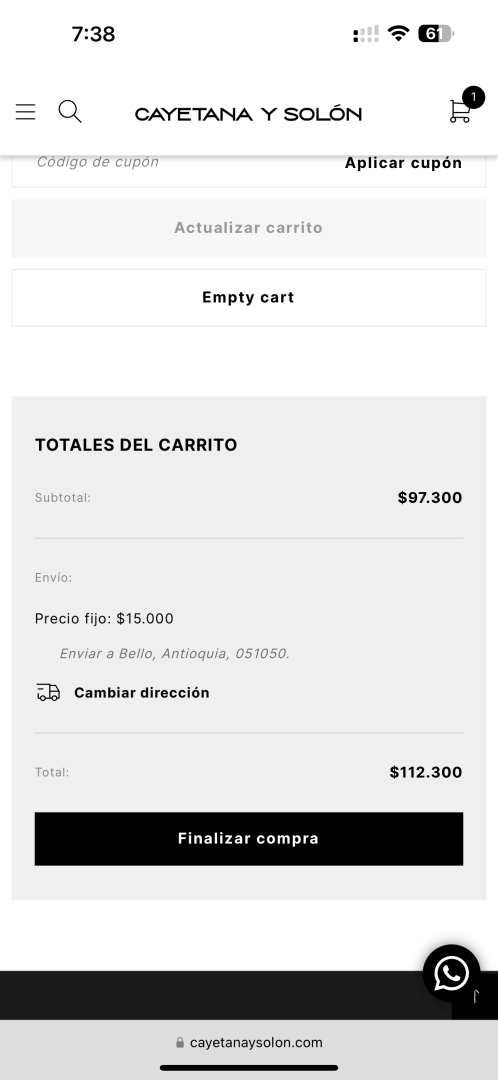Click the Cayetana y Solón logo
This screenshot has height=1080, width=498.
248,114
